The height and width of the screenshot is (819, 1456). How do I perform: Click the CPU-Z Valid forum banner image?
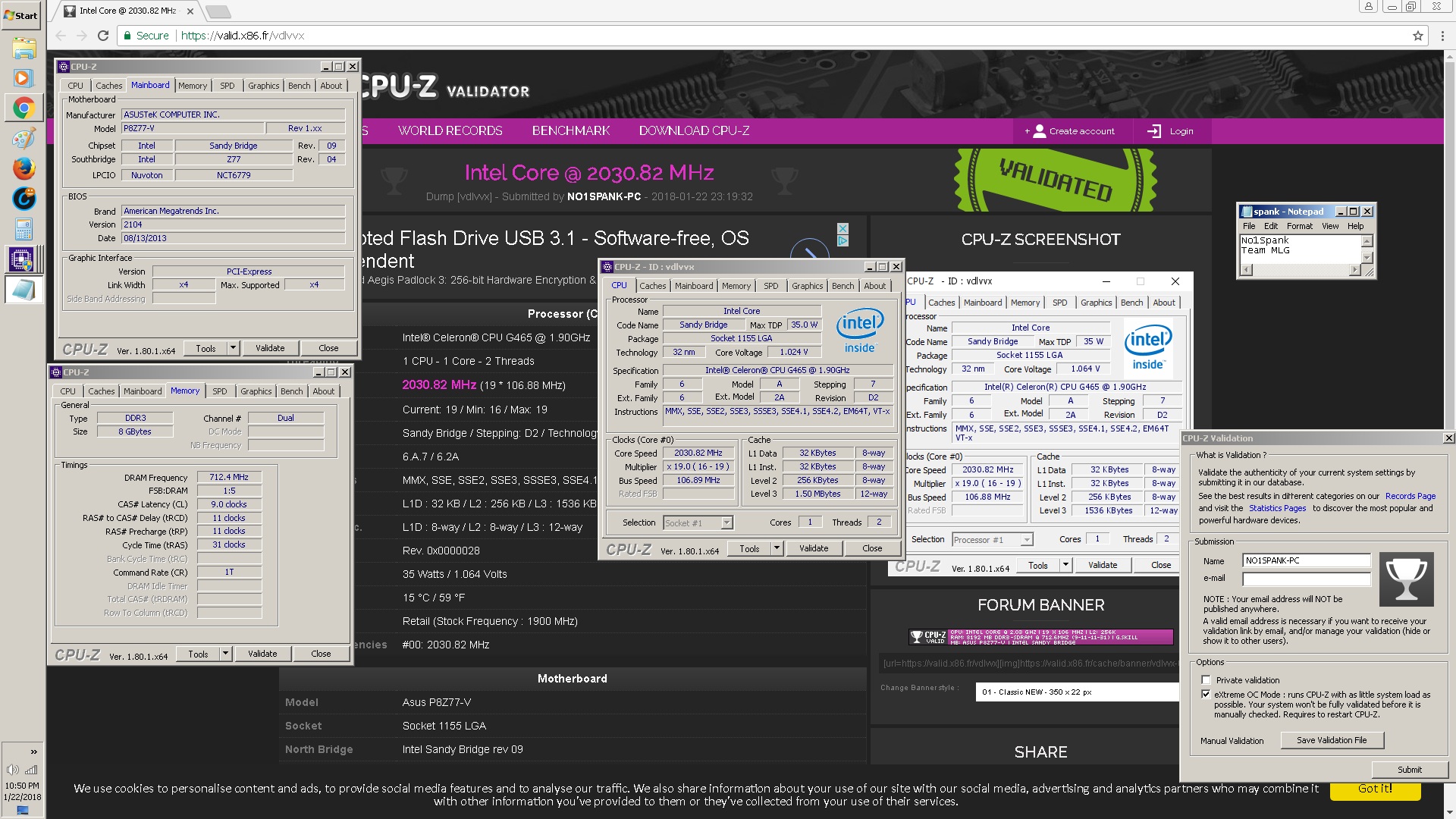click(x=1040, y=636)
